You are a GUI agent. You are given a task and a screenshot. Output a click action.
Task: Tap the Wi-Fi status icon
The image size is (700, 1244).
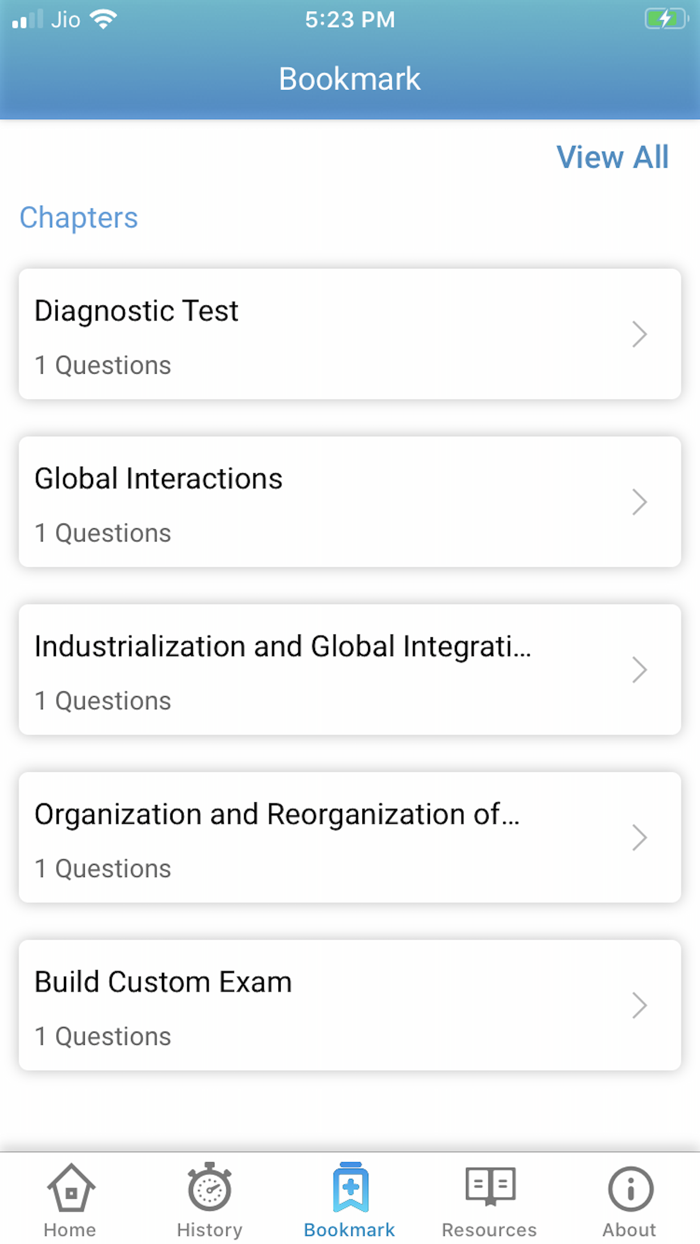tap(102, 19)
